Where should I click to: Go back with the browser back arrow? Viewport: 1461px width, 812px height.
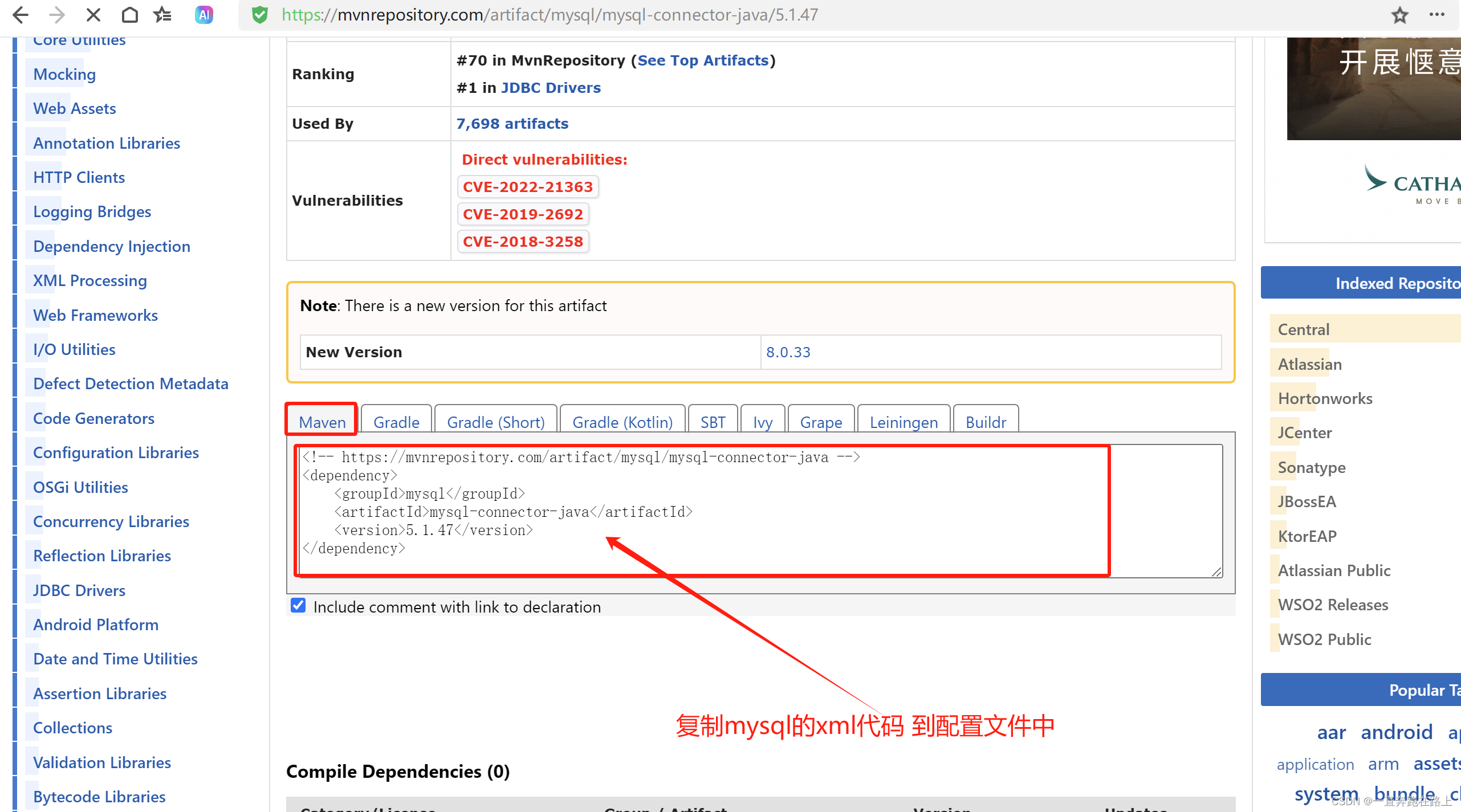click(21, 15)
